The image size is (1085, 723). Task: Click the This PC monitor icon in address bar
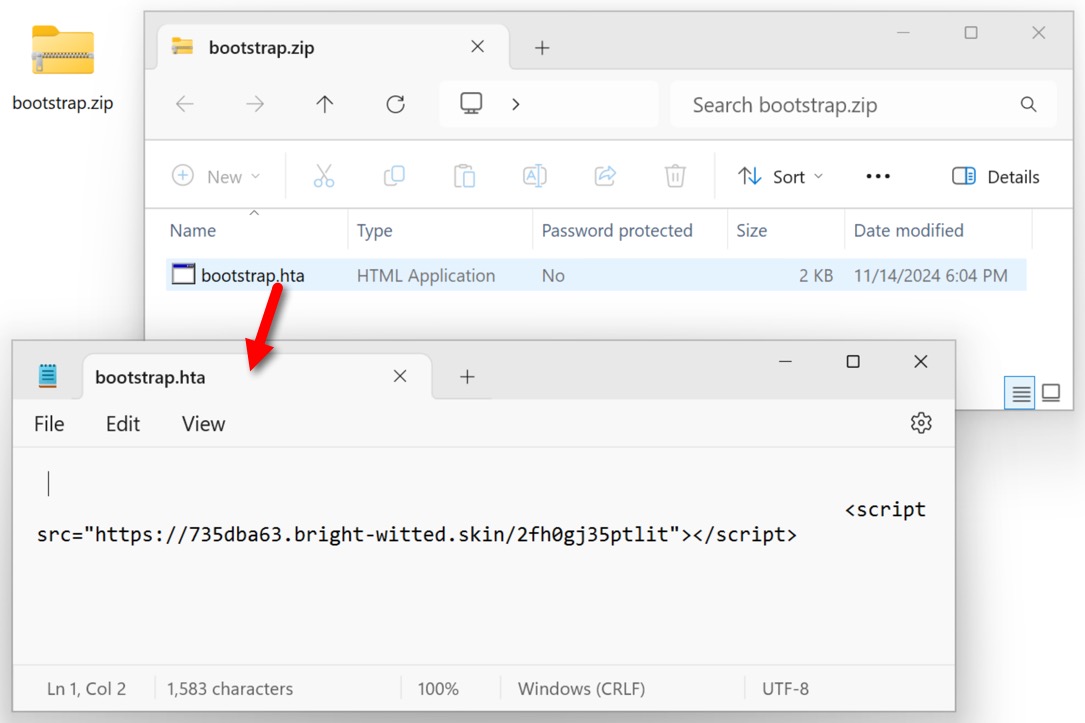(x=471, y=104)
